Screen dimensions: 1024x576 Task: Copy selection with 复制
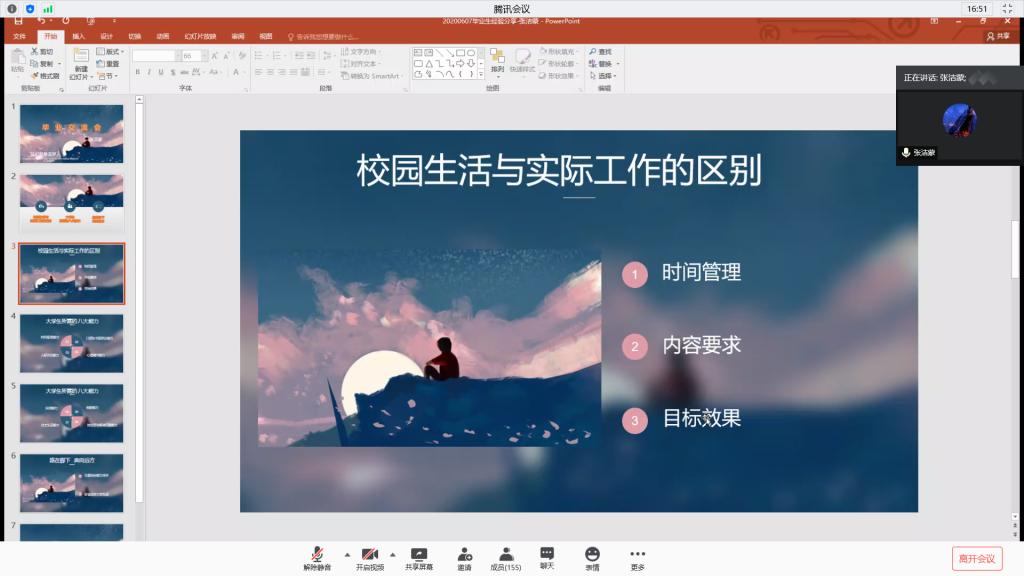[44, 64]
